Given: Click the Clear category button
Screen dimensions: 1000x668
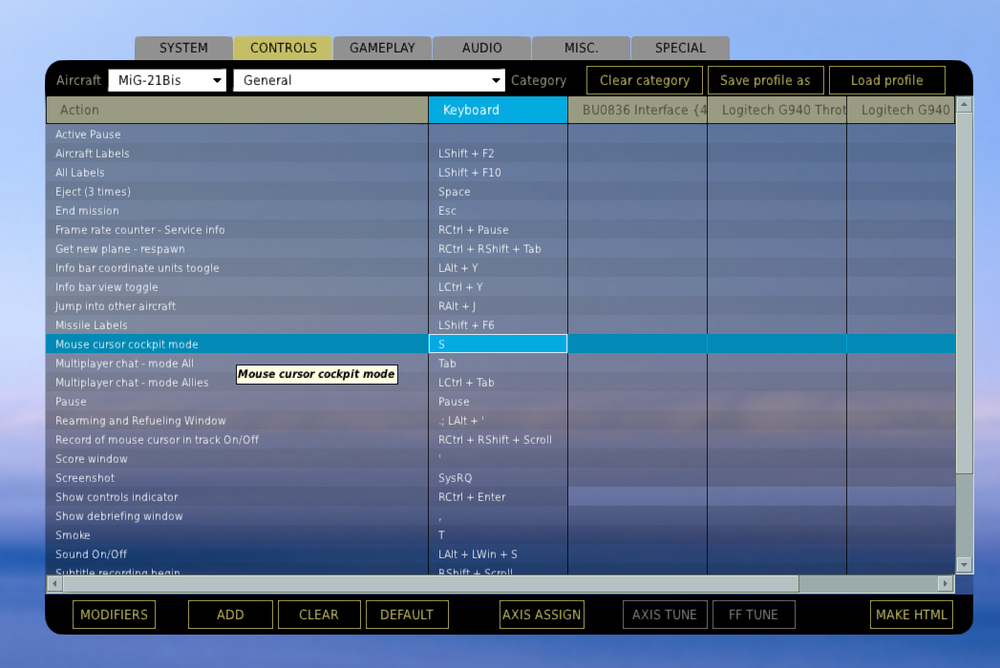Looking at the screenshot, I should (x=644, y=80).
